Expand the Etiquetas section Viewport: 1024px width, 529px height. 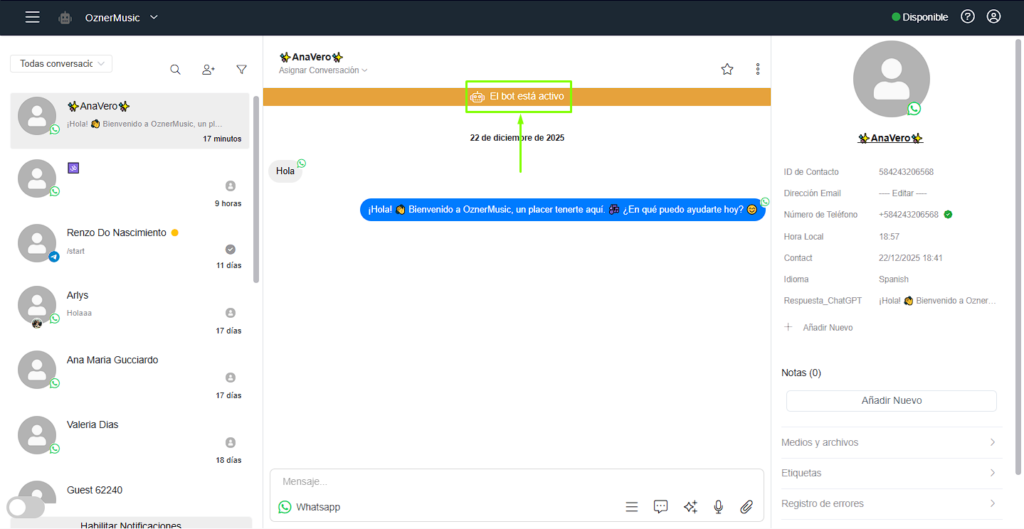[889, 473]
